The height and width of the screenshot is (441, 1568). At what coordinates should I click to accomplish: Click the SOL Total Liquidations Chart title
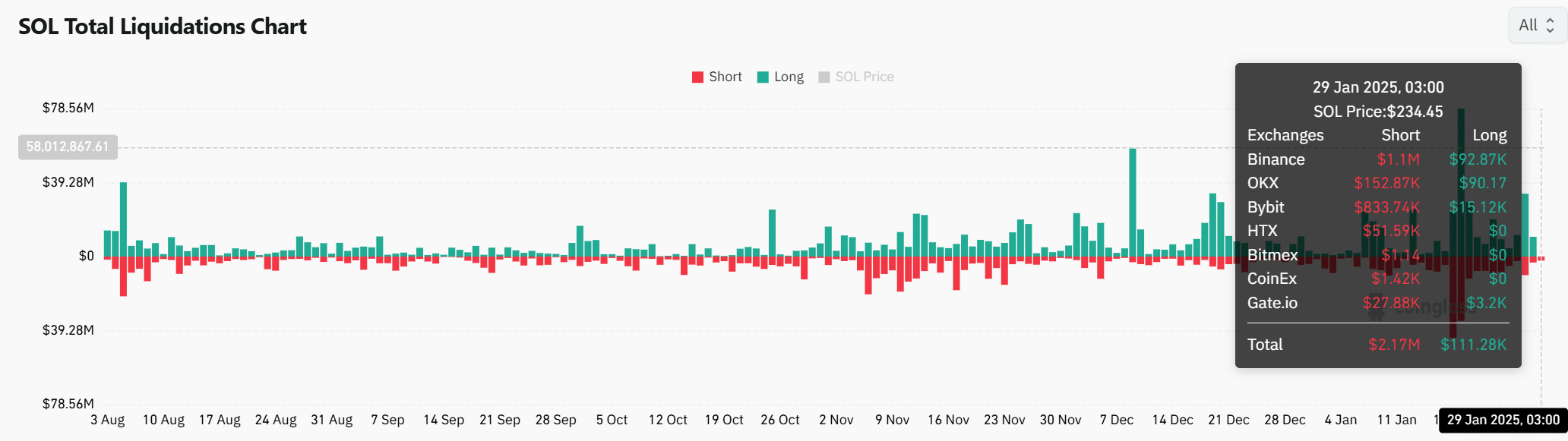tap(162, 27)
